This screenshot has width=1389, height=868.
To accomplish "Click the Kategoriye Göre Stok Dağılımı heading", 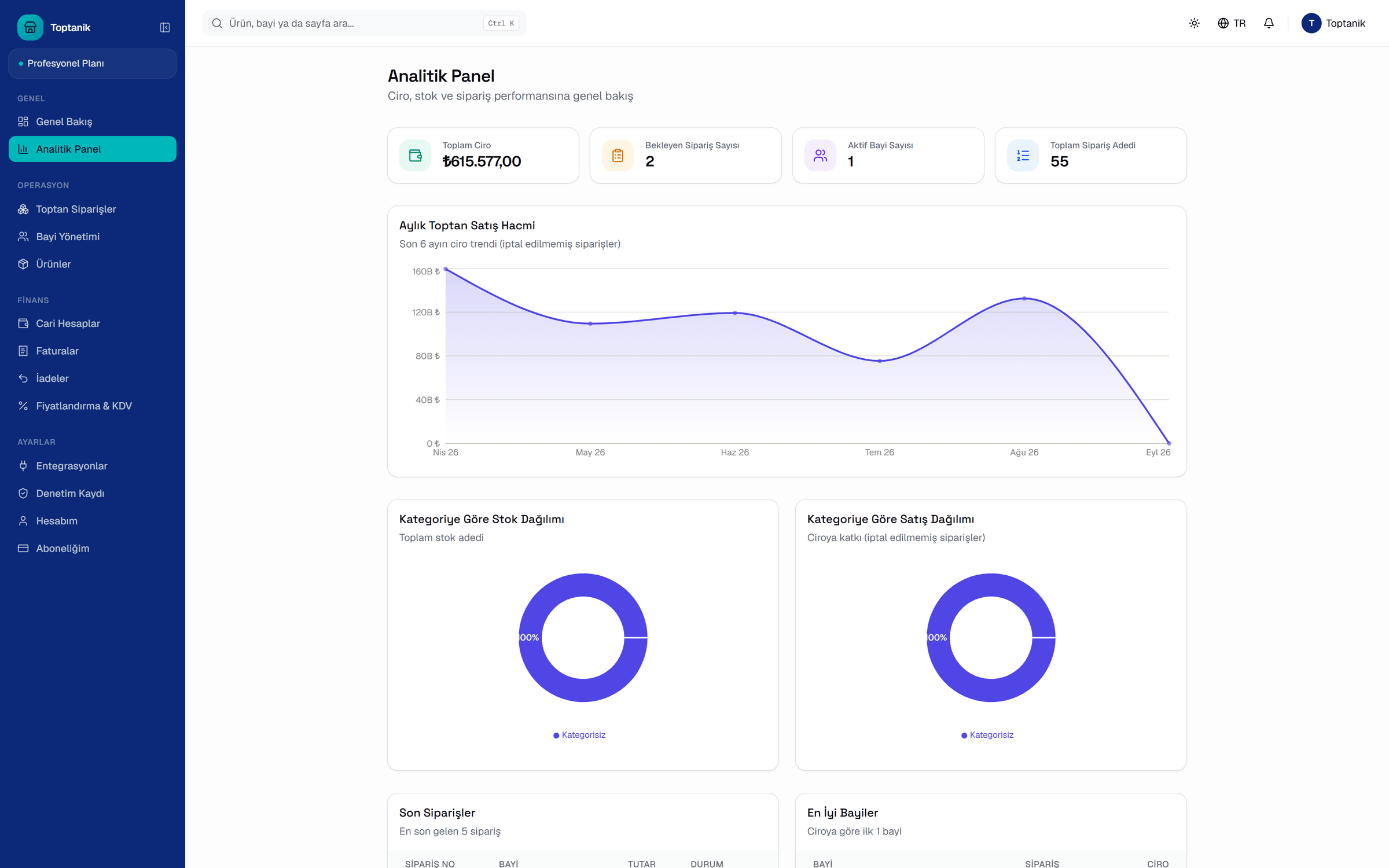I will [x=482, y=520].
